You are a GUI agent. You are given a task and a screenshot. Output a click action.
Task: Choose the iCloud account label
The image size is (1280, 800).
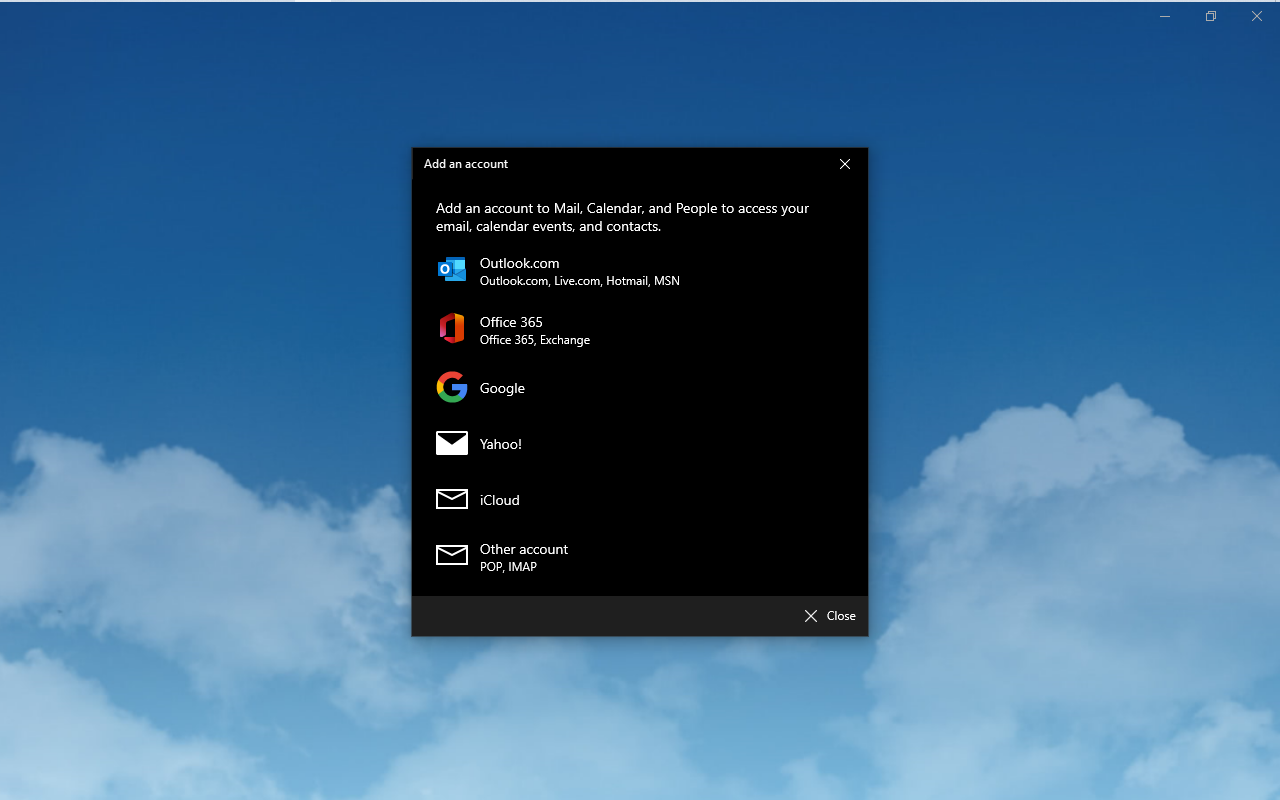click(x=499, y=500)
